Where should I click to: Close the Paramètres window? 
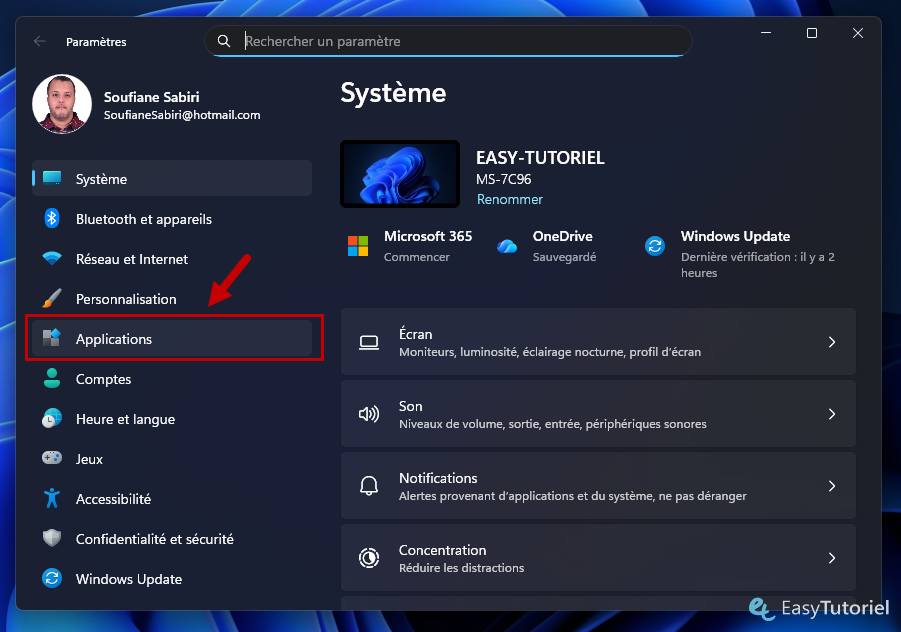click(858, 33)
